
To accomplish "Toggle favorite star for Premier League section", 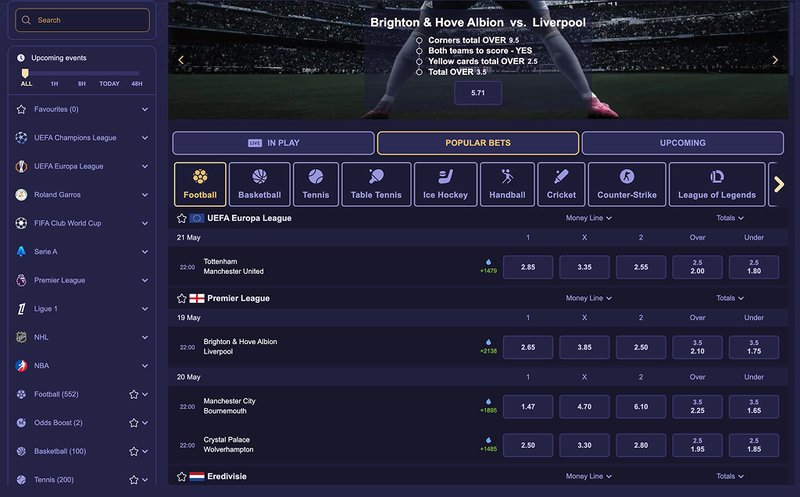I will 182,298.
